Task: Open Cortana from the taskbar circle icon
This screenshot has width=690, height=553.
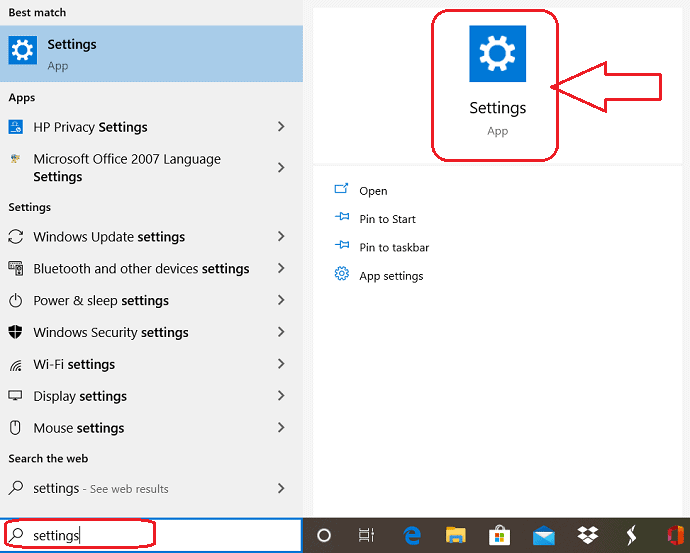Action: pos(324,535)
